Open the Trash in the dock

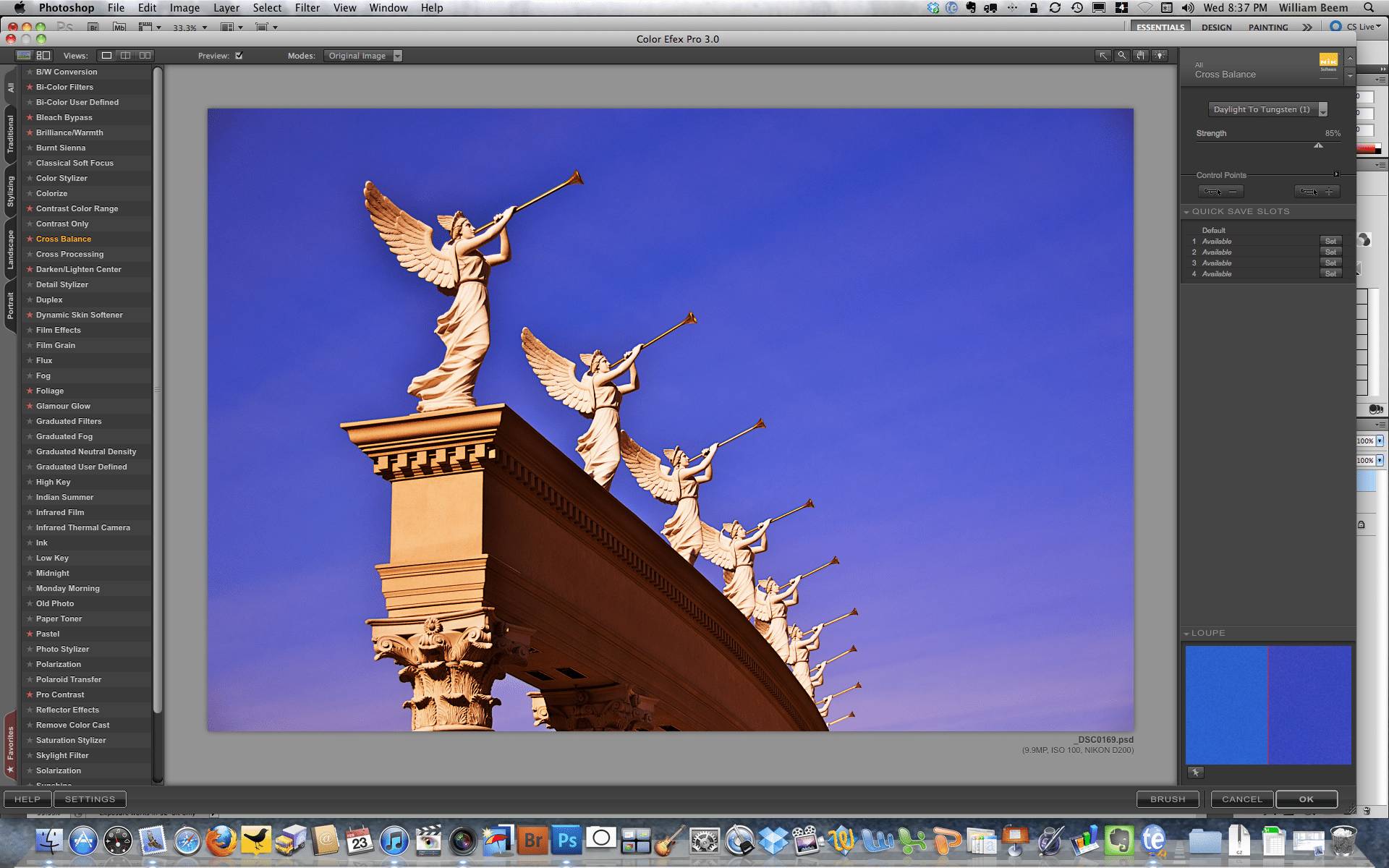[x=1343, y=841]
